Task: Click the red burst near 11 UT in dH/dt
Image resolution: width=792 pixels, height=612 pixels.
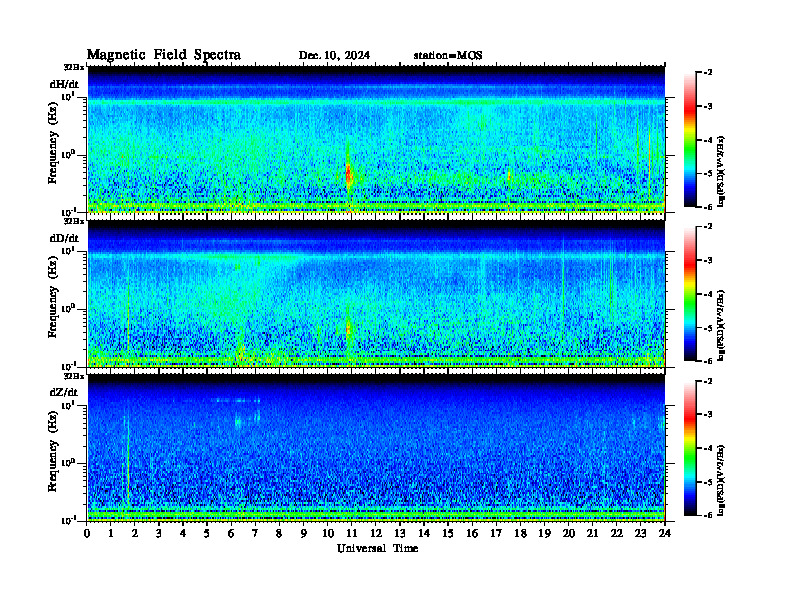Action: tap(349, 174)
